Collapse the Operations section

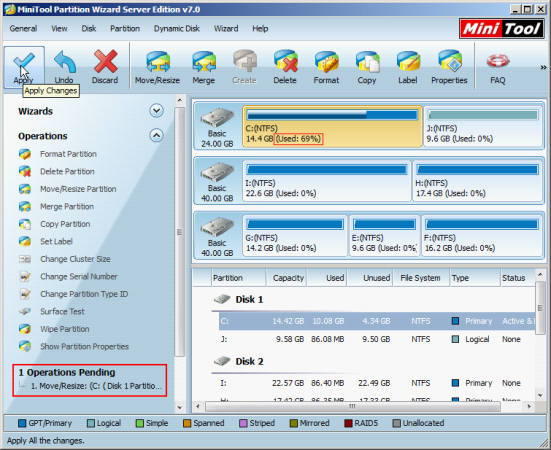pyautogui.click(x=156, y=135)
